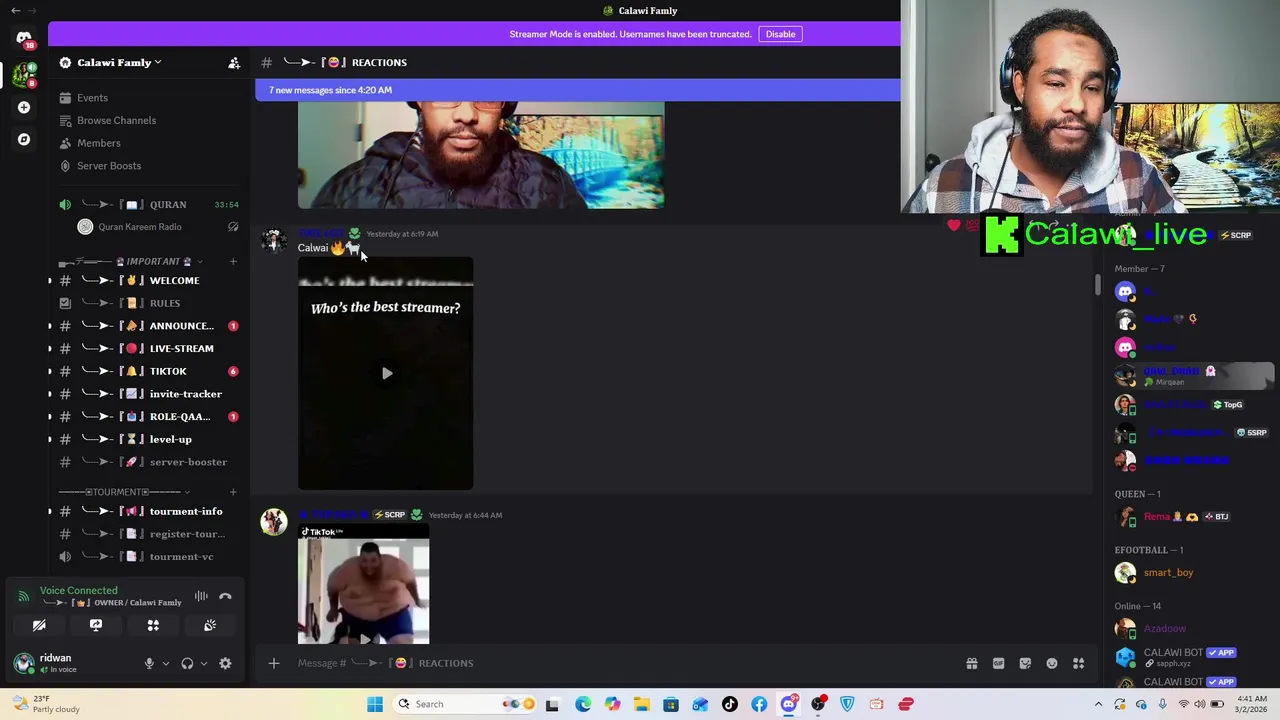This screenshot has width=1280, height=720.
Task: Disable Streamer Mode
Action: point(780,34)
